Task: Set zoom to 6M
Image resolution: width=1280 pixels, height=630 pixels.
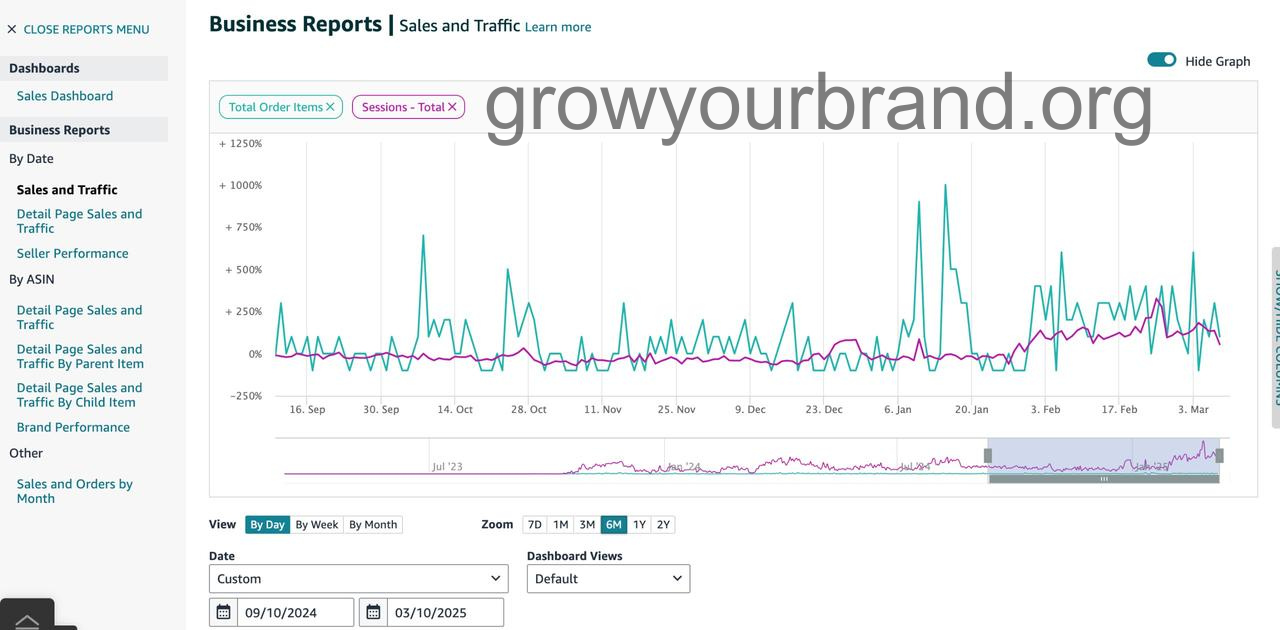Action: [614, 524]
